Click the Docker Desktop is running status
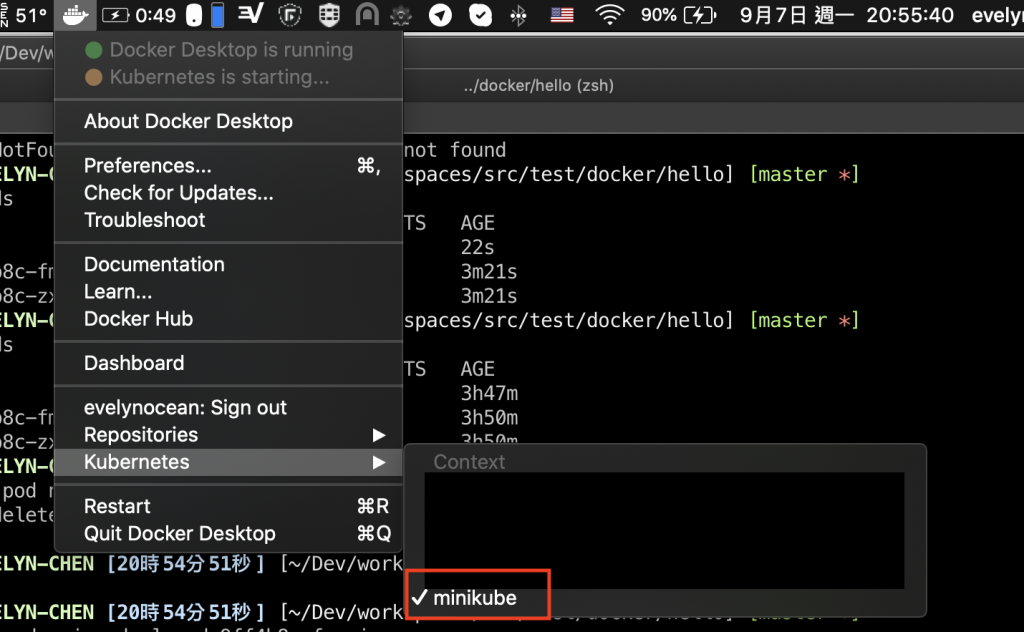This screenshot has height=632, width=1024. point(231,50)
